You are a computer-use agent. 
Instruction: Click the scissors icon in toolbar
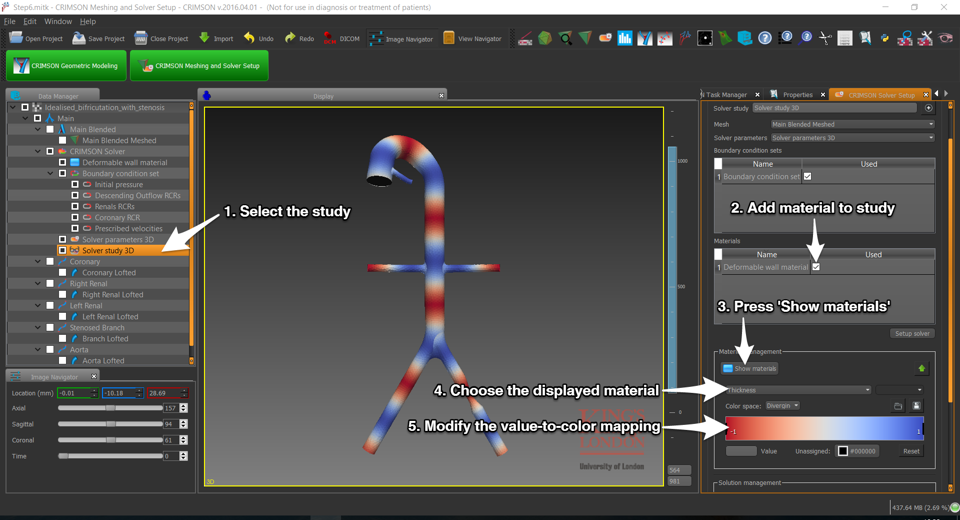tap(824, 38)
